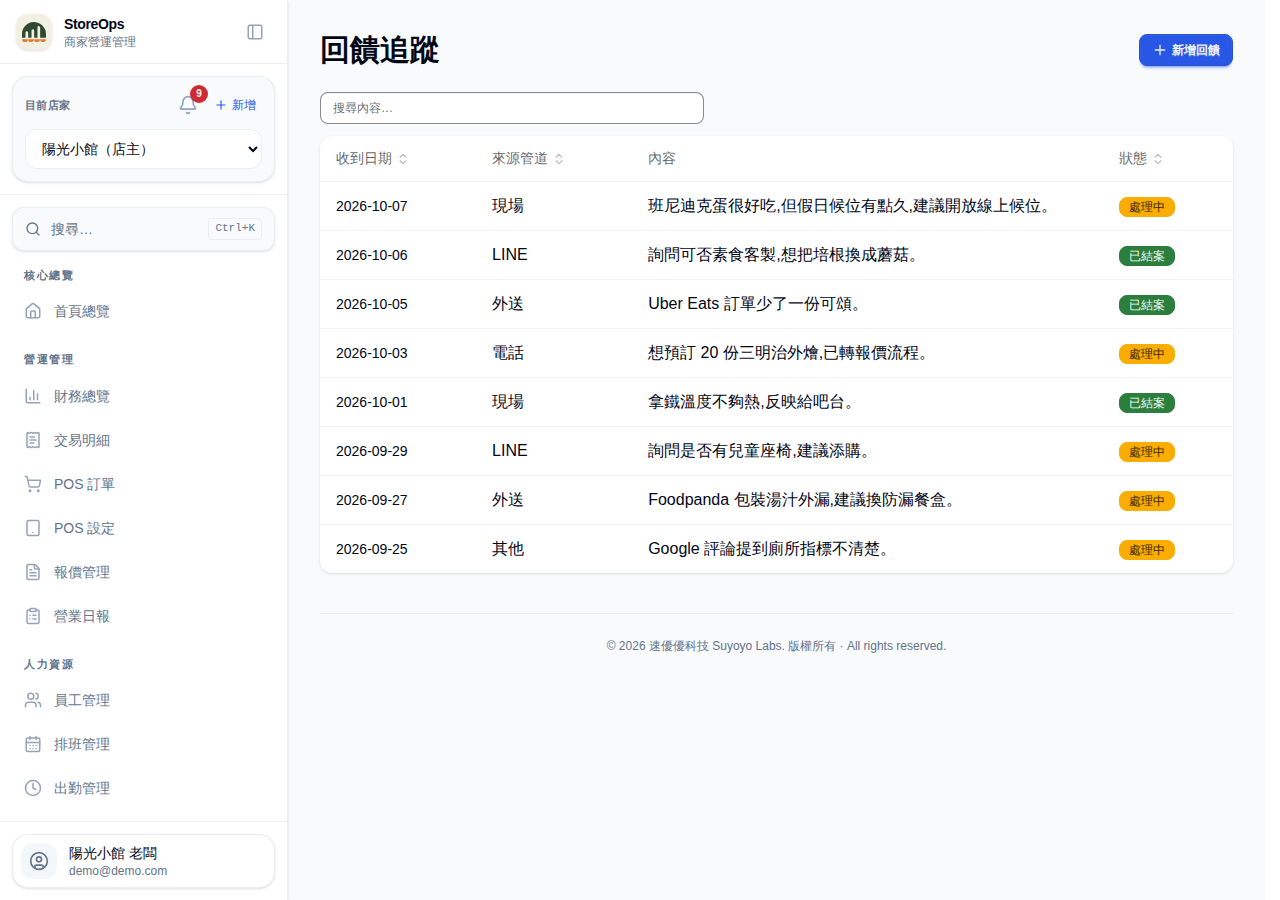Click the document icon beside 交易明細

33,440
